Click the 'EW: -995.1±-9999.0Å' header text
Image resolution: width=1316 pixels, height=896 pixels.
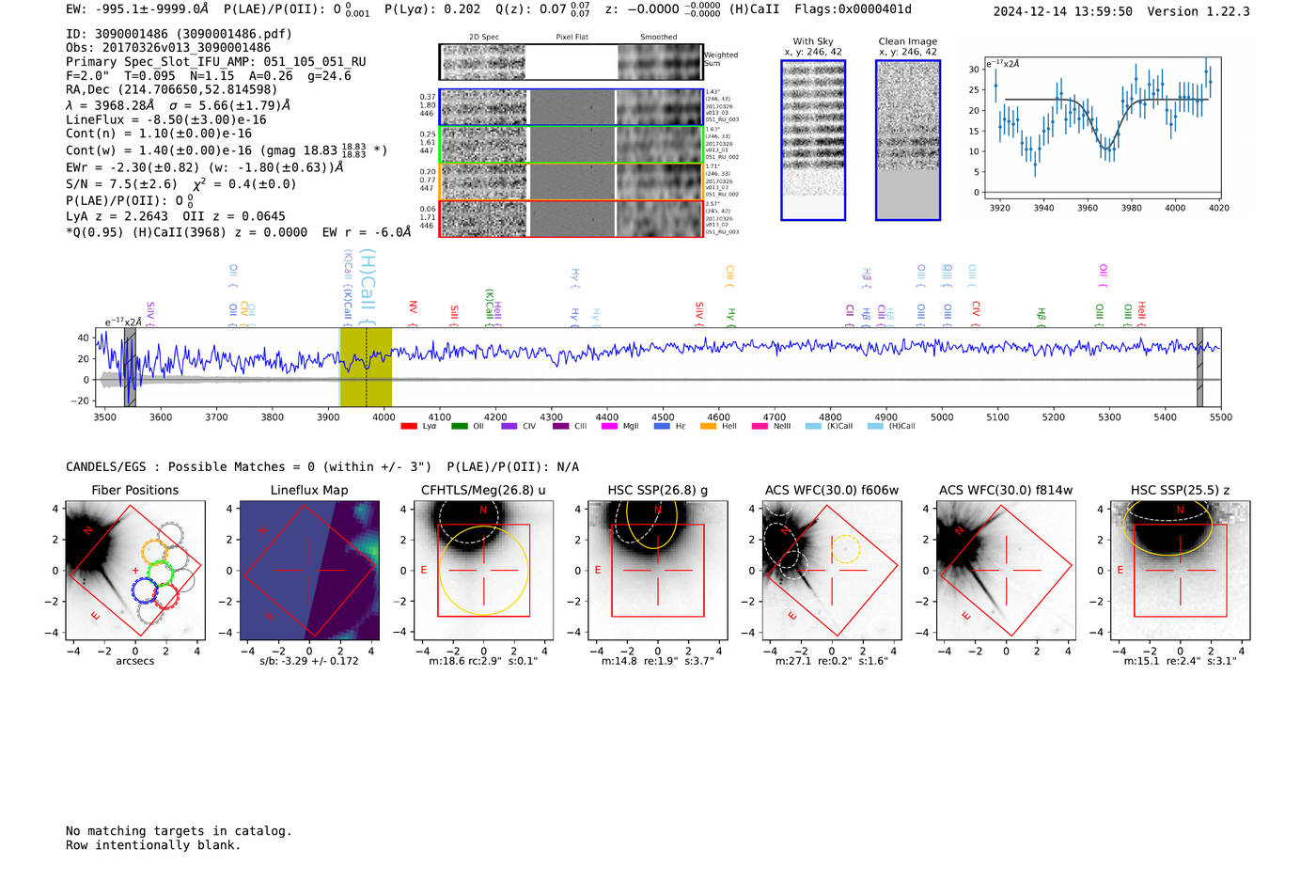tap(137, 9)
